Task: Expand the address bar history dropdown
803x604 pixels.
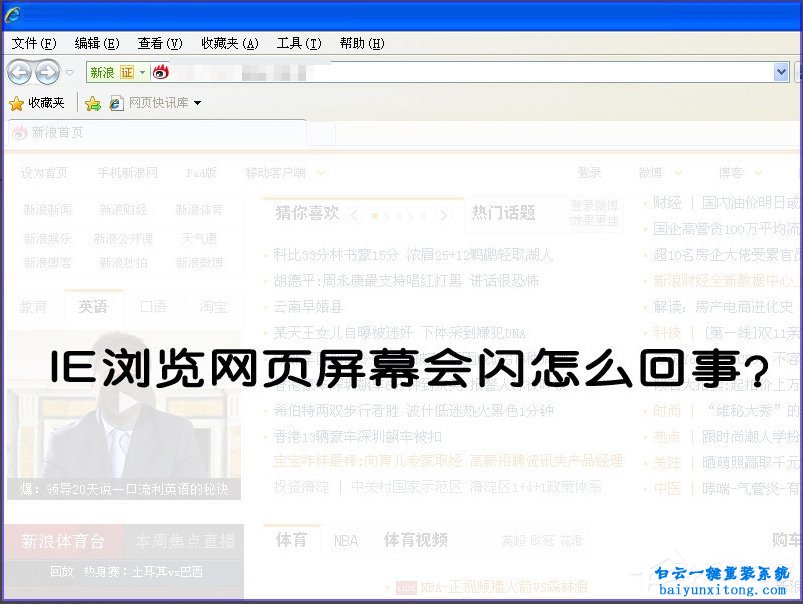Action: 781,72
